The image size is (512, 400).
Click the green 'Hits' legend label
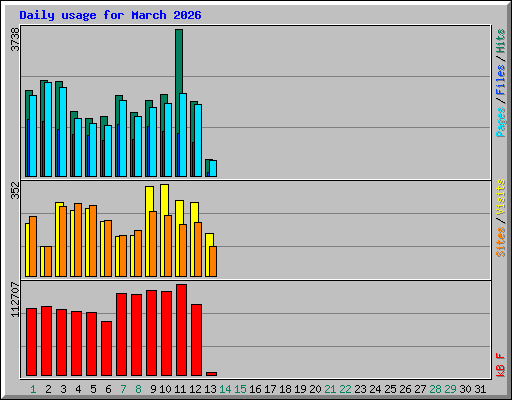tap(501, 41)
